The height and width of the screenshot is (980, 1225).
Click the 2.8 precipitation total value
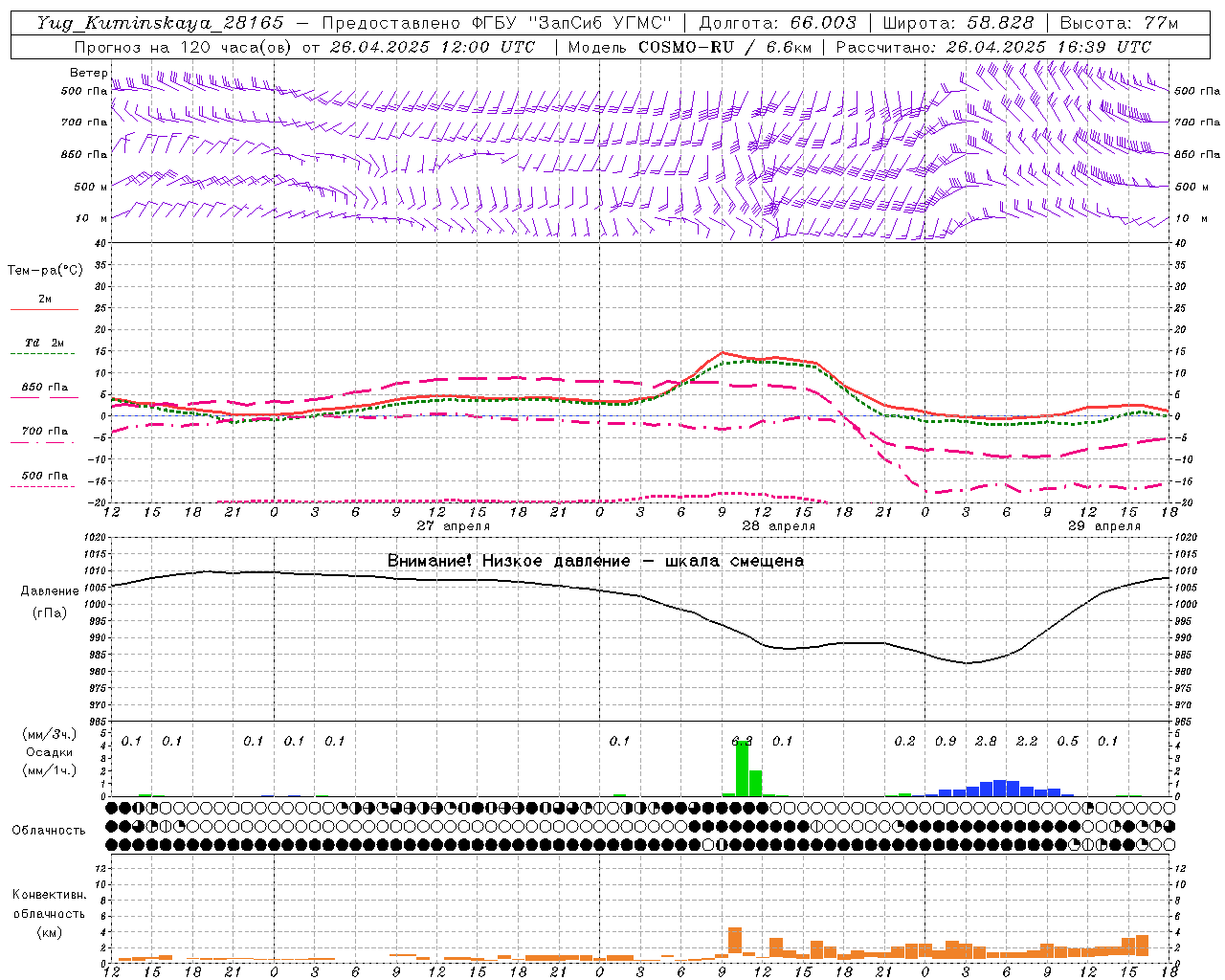tap(986, 742)
